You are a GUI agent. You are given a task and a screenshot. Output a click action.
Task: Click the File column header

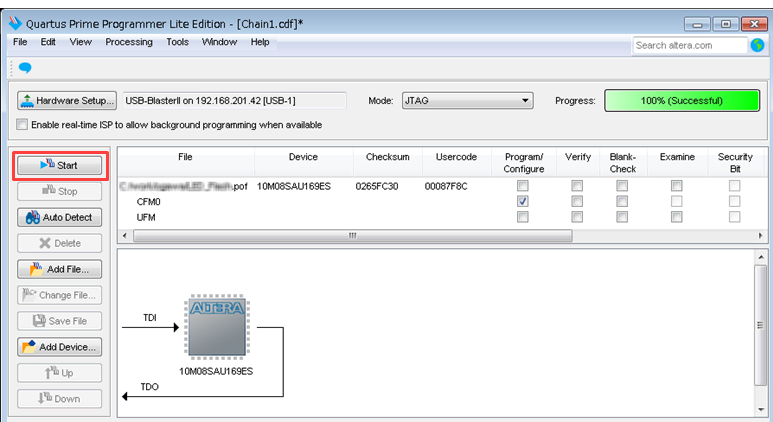pyautogui.click(x=185, y=162)
